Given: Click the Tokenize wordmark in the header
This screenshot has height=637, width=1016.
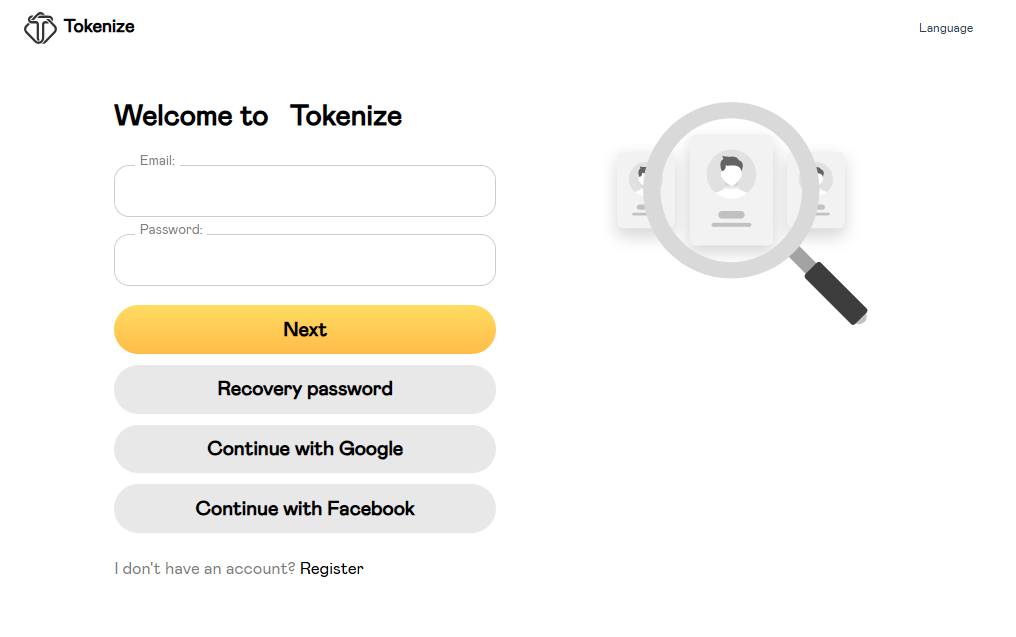Looking at the screenshot, I should tap(100, 27).
